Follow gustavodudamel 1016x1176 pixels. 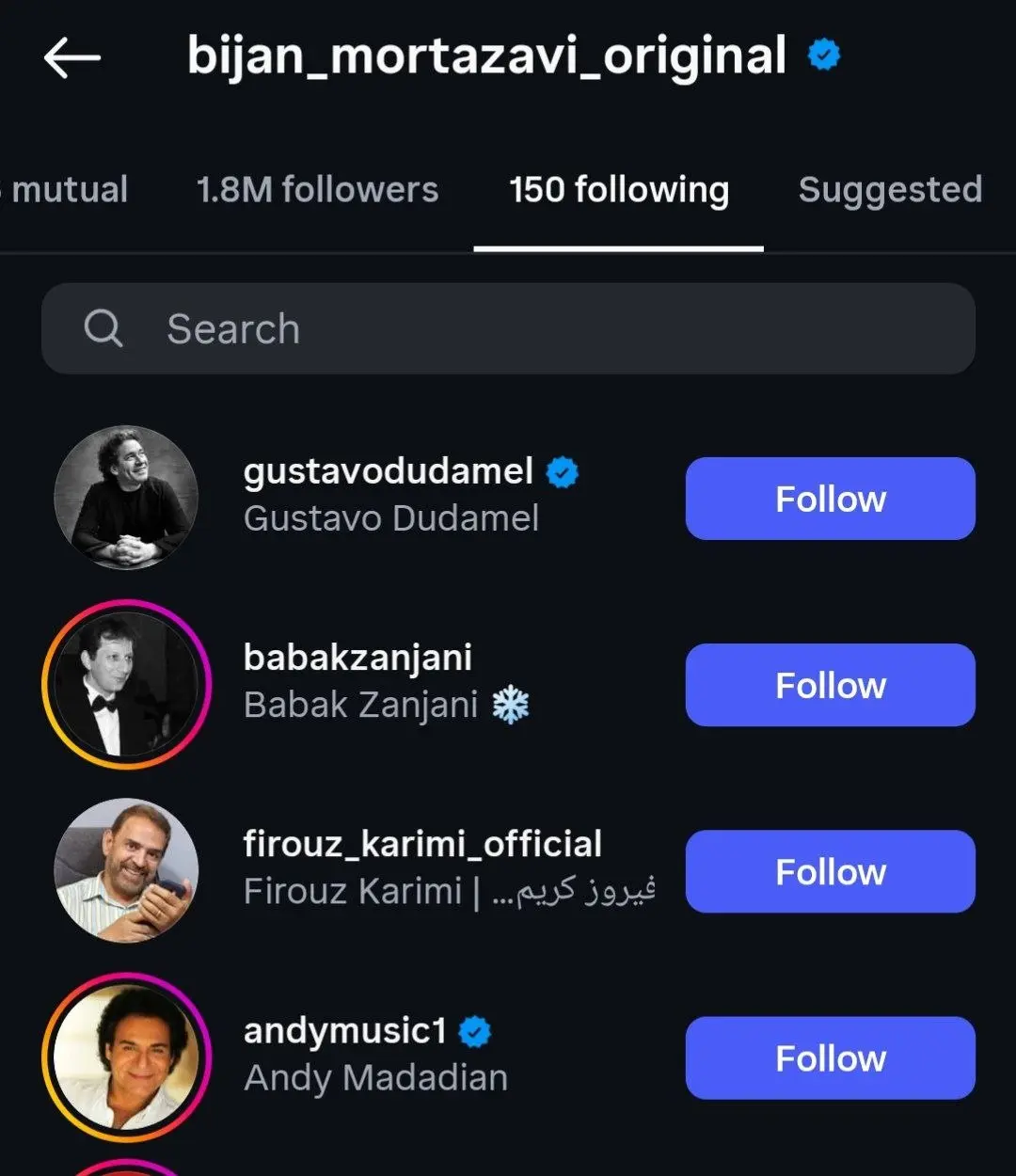[x=830, y=499]
